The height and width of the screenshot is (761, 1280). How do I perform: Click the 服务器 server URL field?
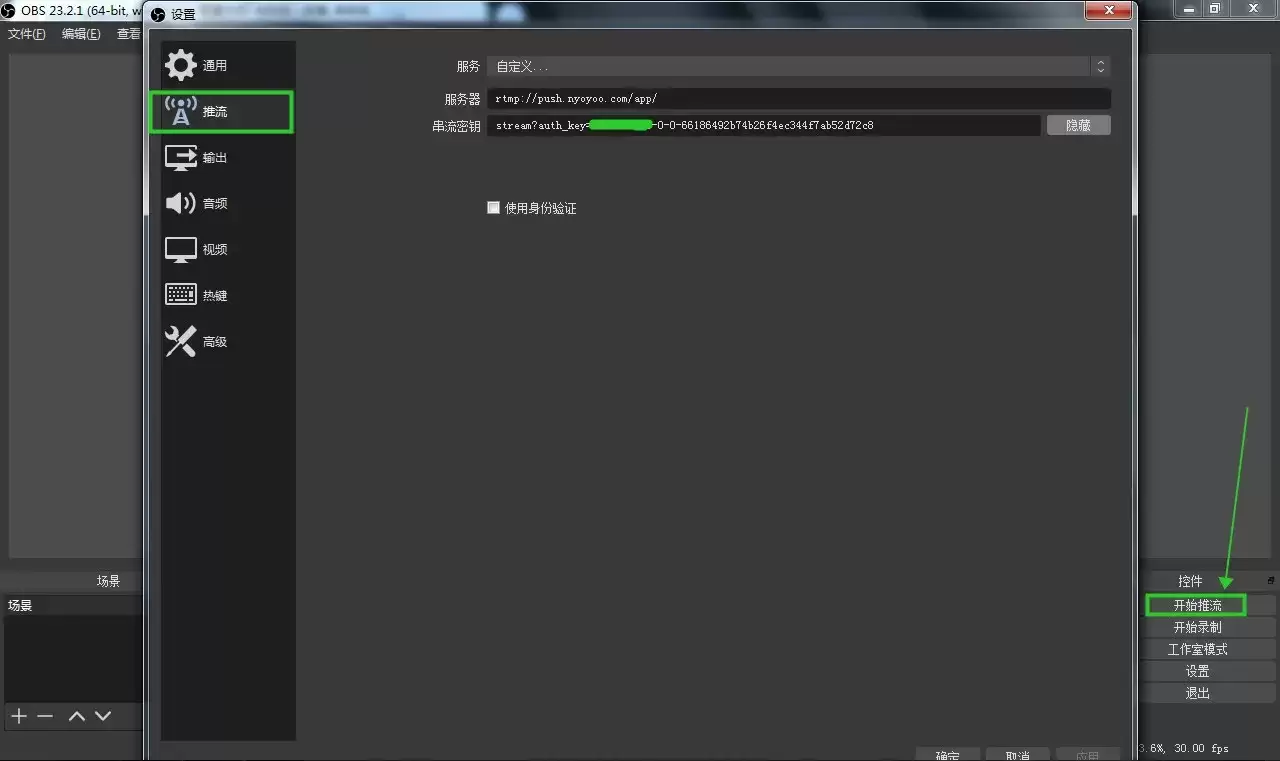click(x=798, y=98)
